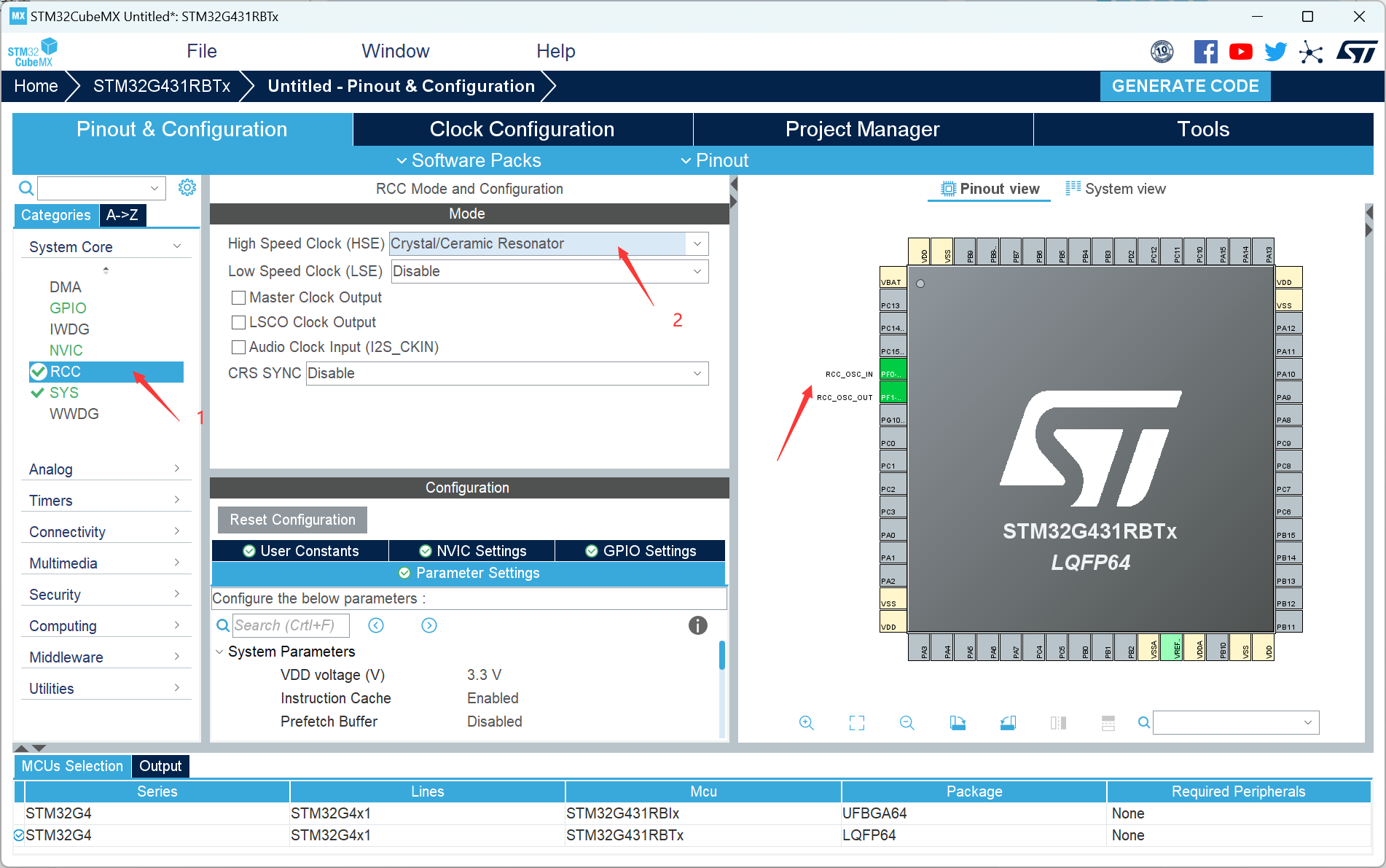Open the Window menu

[396, 51]
